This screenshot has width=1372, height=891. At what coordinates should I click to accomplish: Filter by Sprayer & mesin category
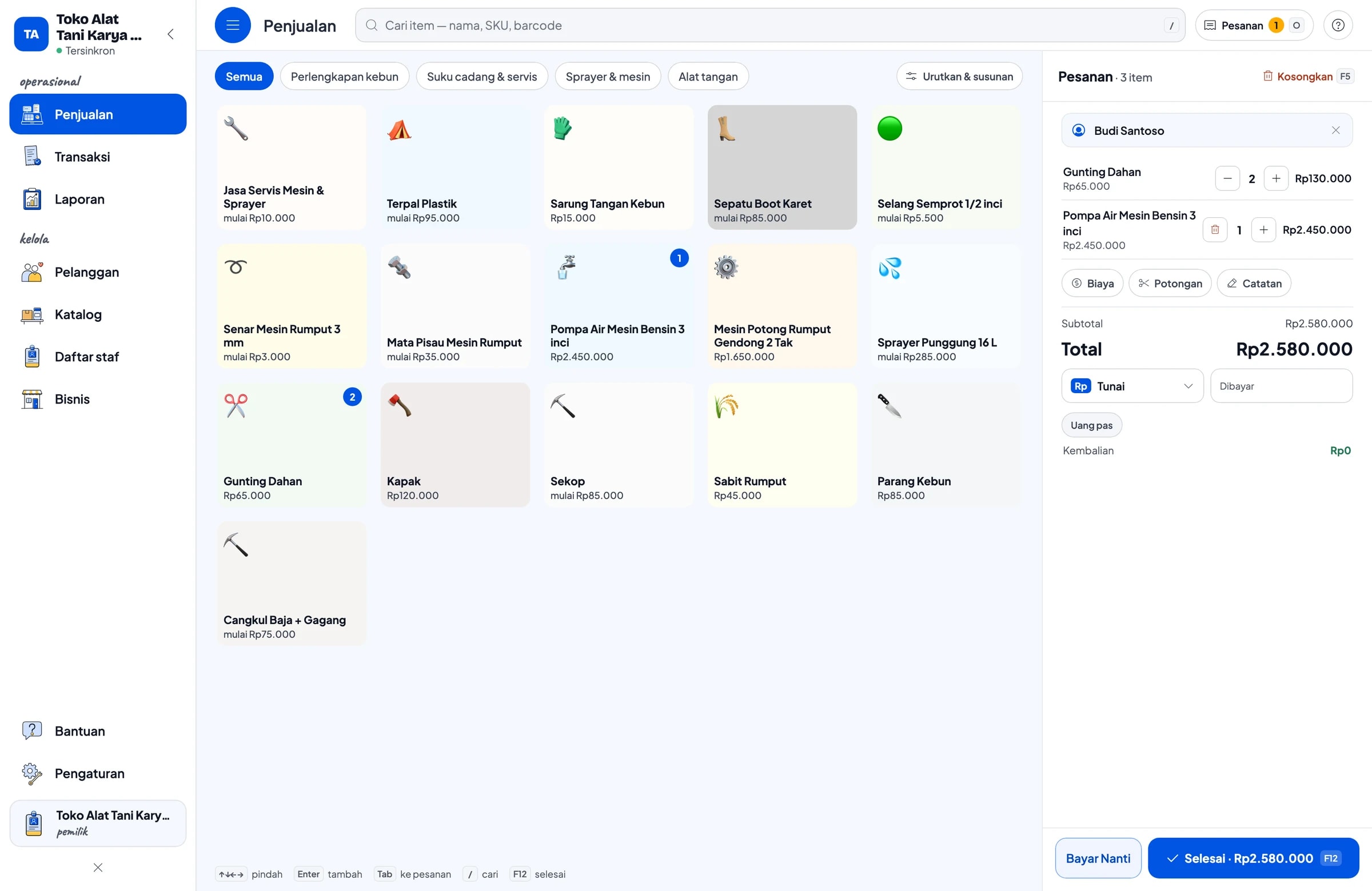tap(608, 76)
